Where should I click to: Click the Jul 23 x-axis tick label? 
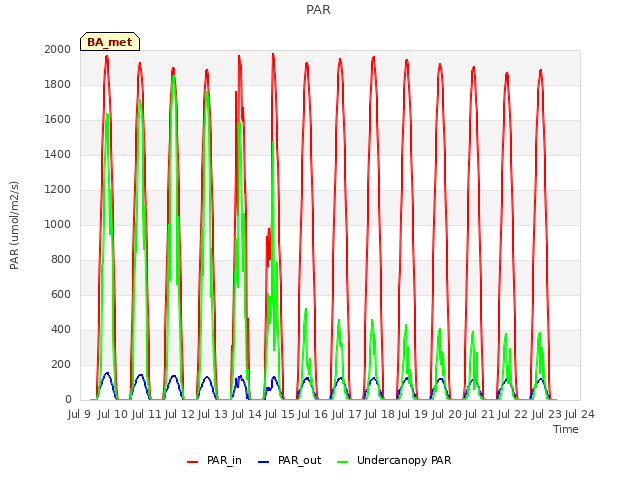(x=546, y=414)
